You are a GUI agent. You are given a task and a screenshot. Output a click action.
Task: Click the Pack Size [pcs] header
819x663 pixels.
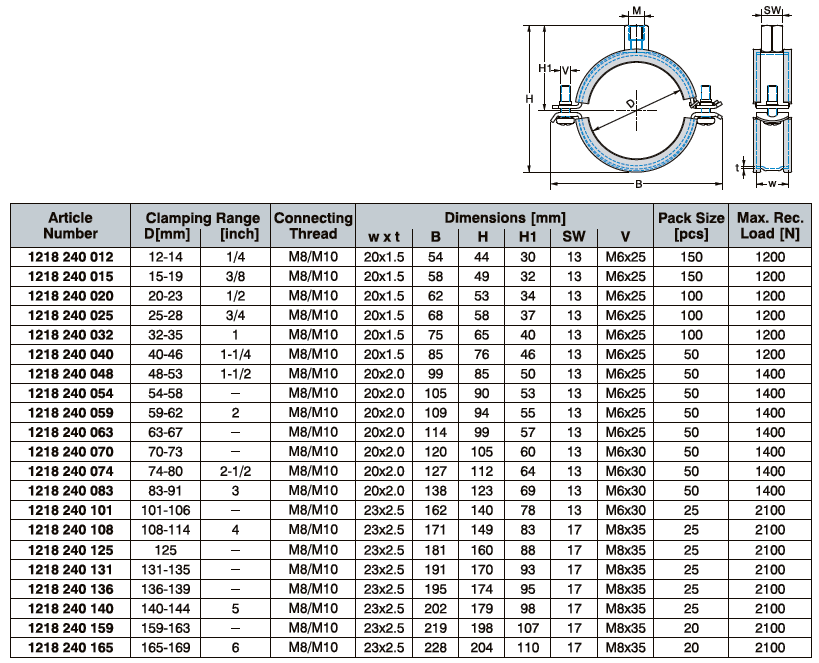[x=690, y=225]
